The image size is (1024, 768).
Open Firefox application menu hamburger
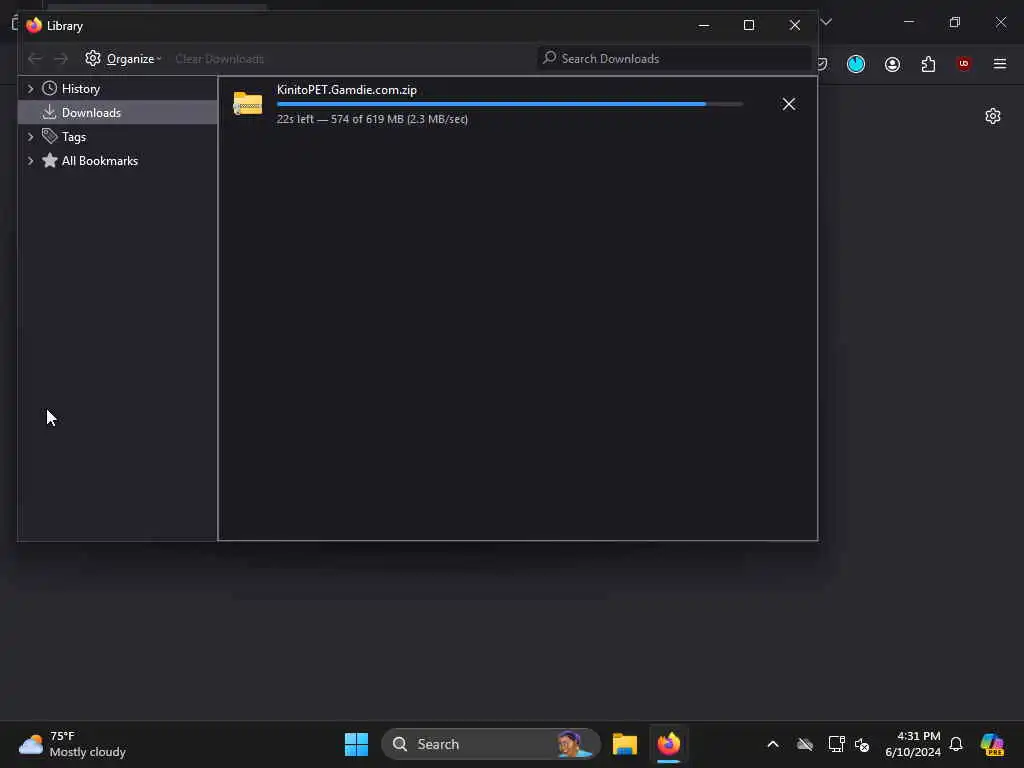[x=1000, y=64]
